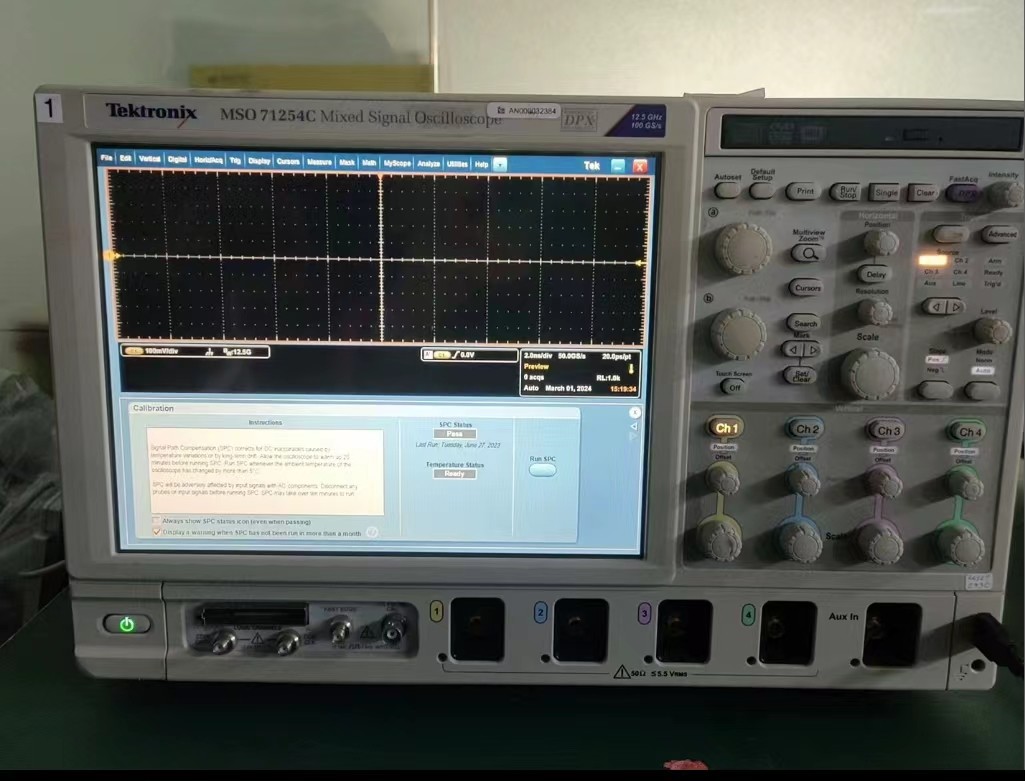The height and width of the screenshot is (781, 1025).
Task: Open the Display menu
Action: [x=260, y=161]
